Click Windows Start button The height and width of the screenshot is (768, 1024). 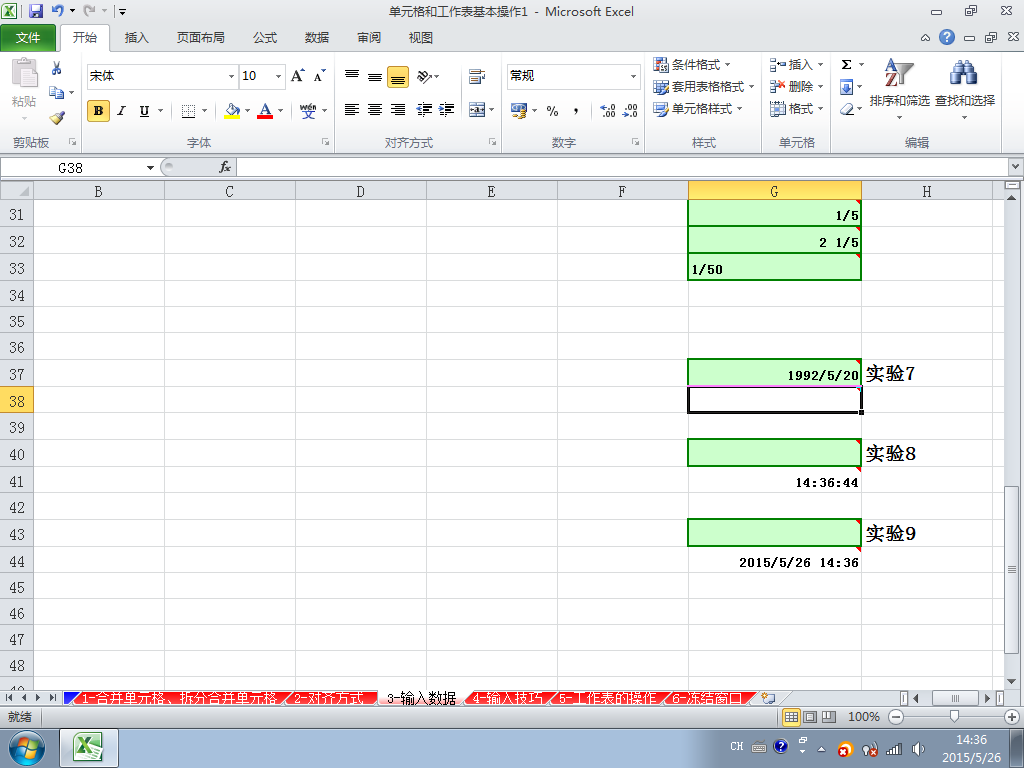click(27, 748)
